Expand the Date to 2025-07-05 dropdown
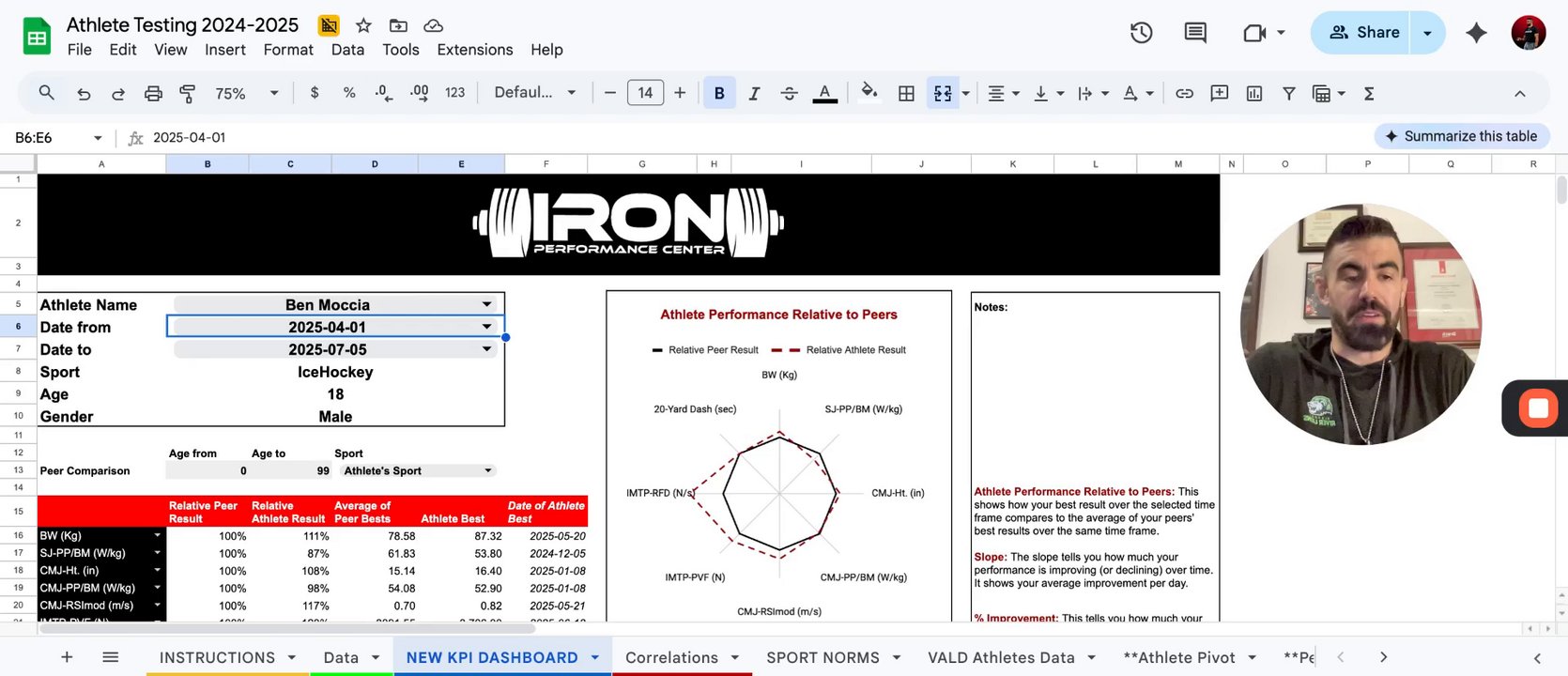 click(x=486, y=349)
